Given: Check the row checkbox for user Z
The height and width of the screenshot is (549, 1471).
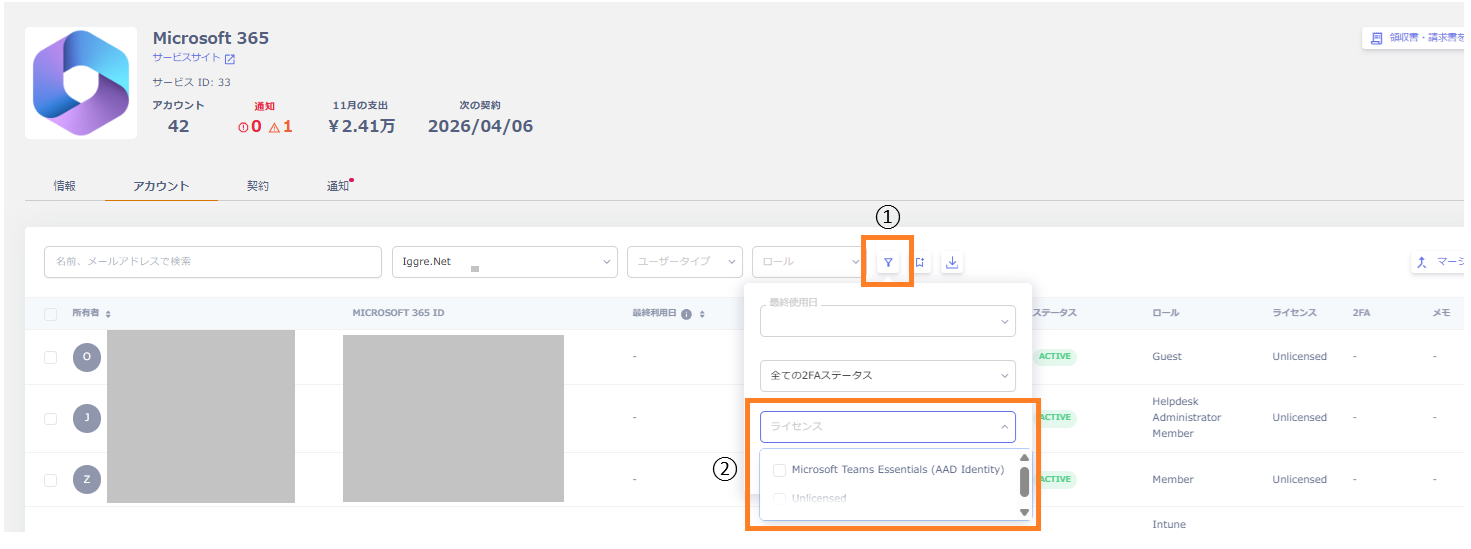Looking at the screenshot, I should [x=51, y=480].
